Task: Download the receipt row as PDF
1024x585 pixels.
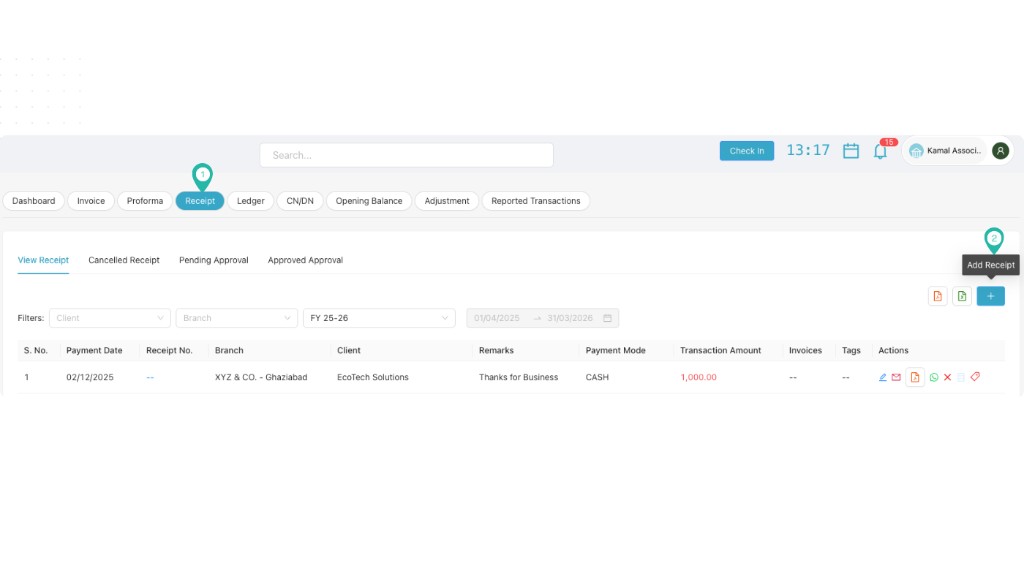Action: (915, 377)
